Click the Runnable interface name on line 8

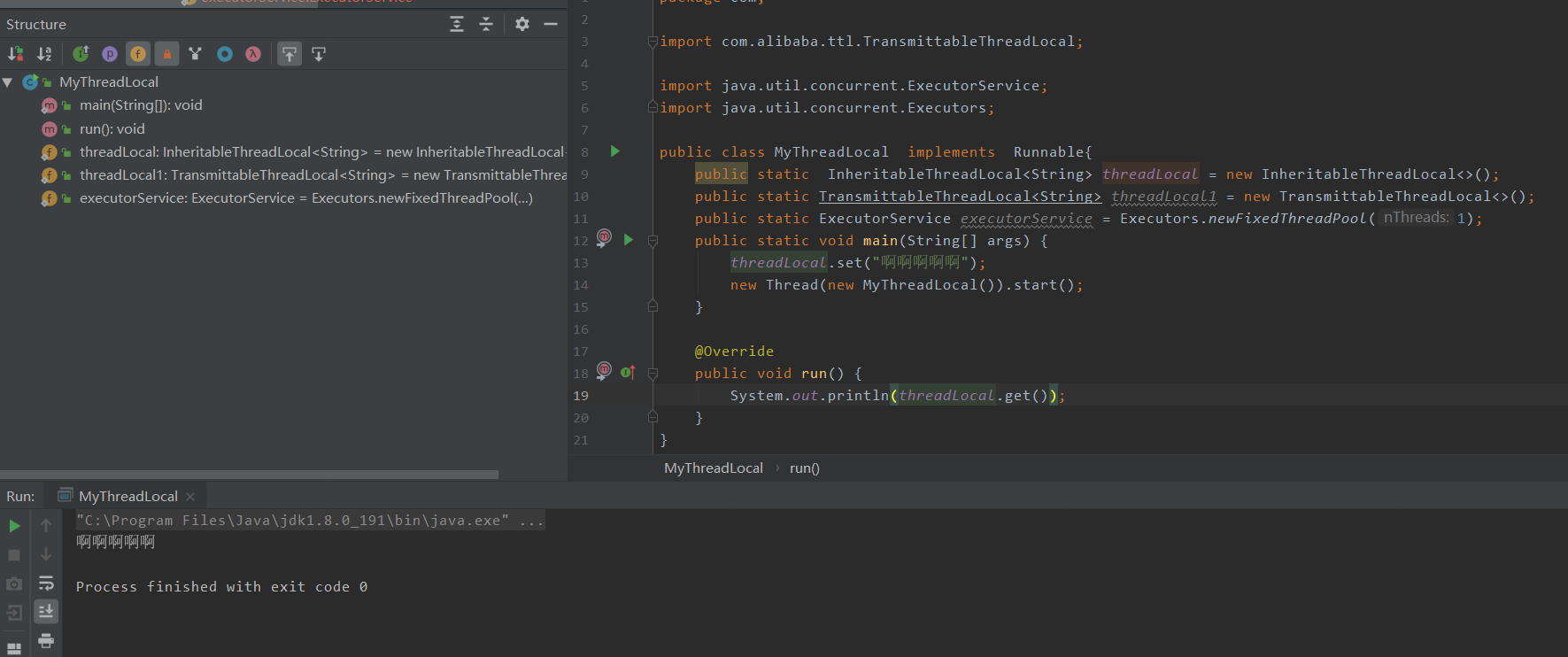pyautogui.click(x=1048, y=152)
